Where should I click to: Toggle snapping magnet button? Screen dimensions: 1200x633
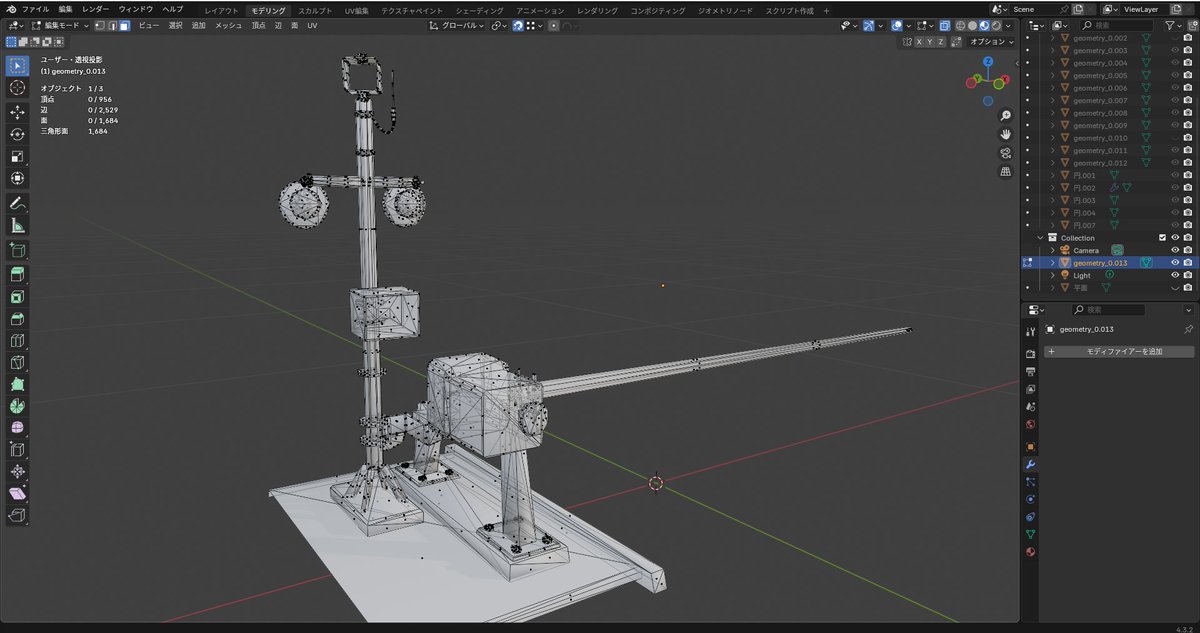point(518,25)
